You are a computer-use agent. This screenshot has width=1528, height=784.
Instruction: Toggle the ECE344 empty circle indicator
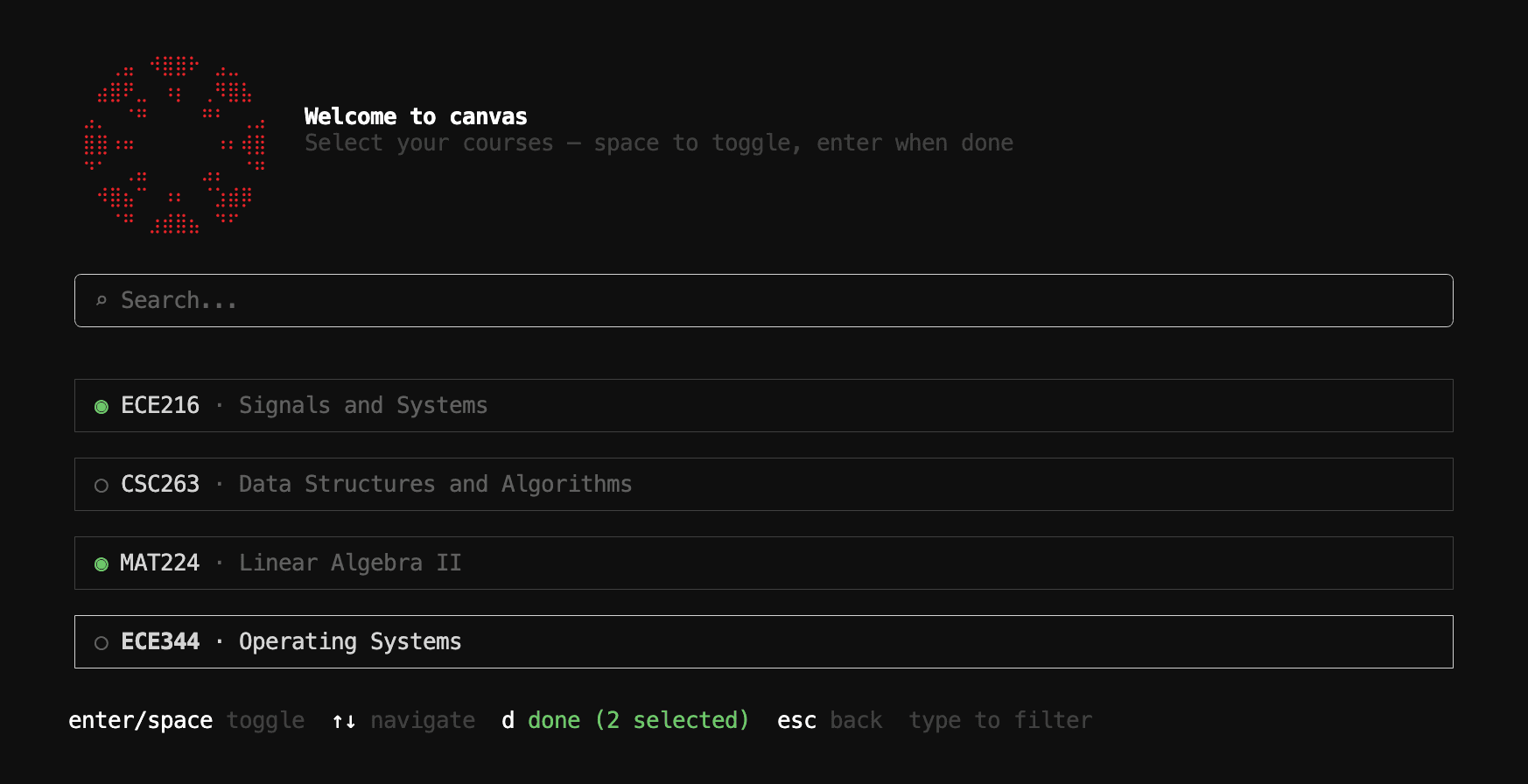102,642
